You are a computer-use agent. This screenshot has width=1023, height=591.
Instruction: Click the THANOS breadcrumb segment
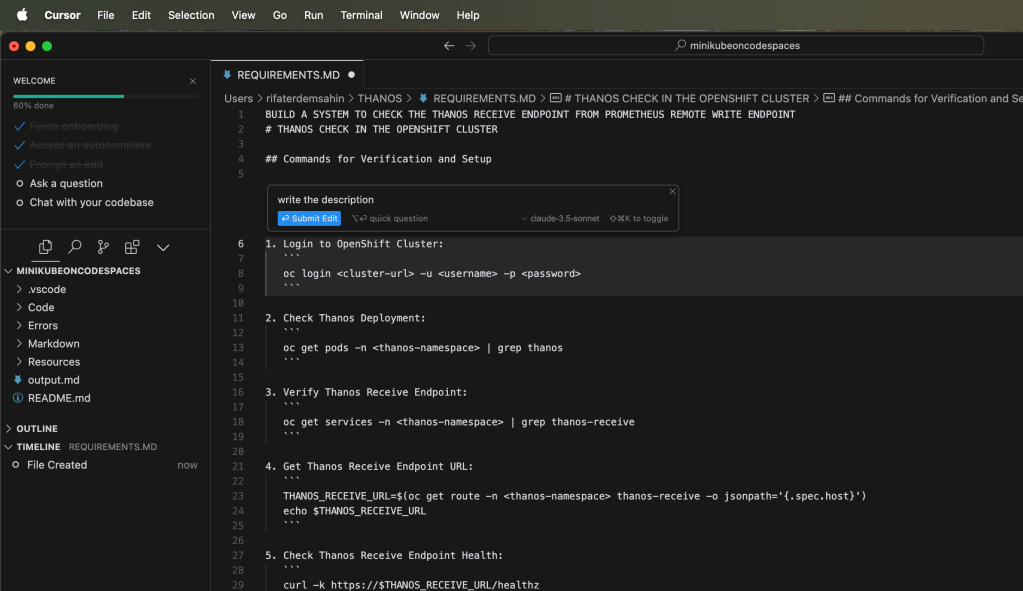coord(380,98)
